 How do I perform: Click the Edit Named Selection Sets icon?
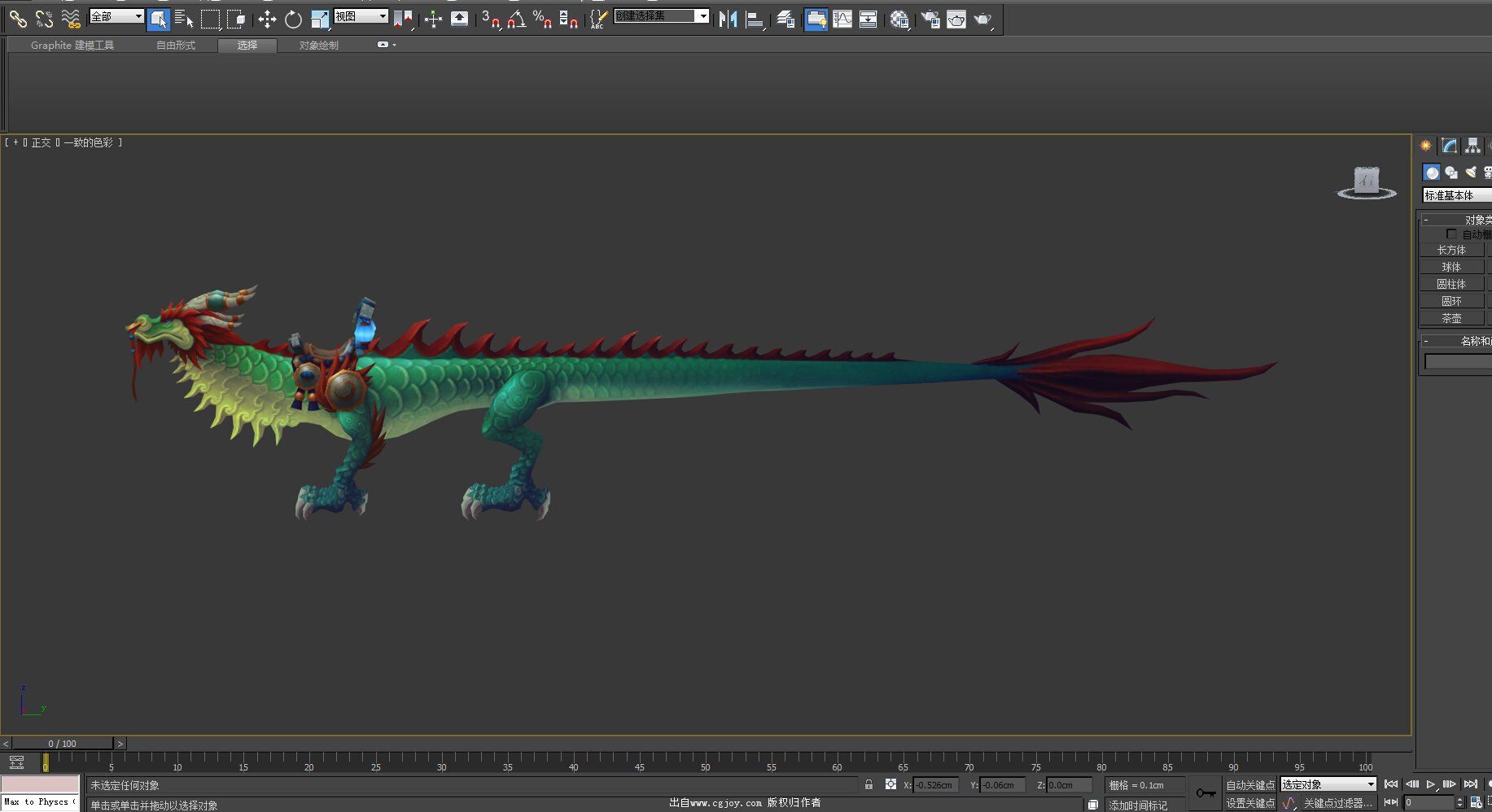pyautogui.click(x=599, y=19)
